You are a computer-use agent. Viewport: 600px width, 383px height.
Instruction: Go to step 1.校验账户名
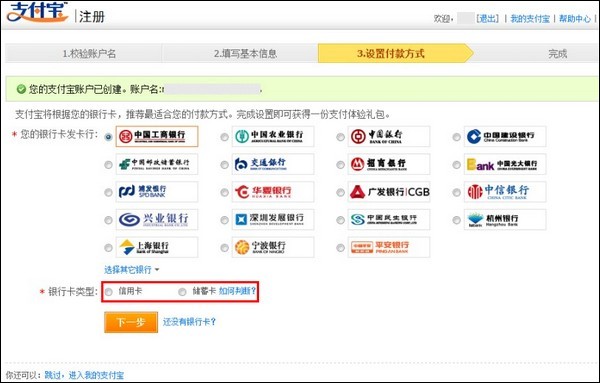point(84,53)
